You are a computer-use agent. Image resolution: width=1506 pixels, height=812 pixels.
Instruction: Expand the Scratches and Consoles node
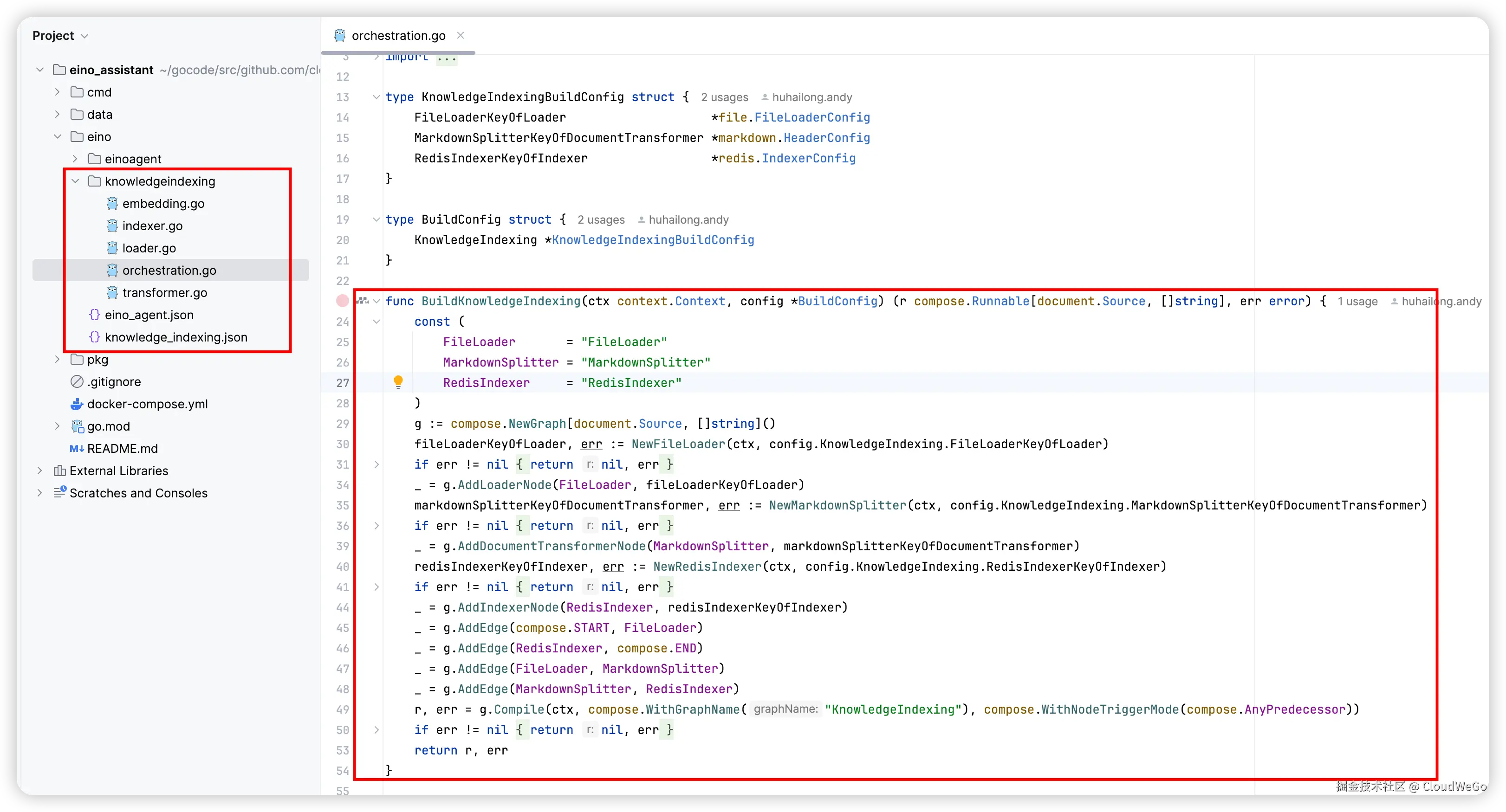point(40,493)
